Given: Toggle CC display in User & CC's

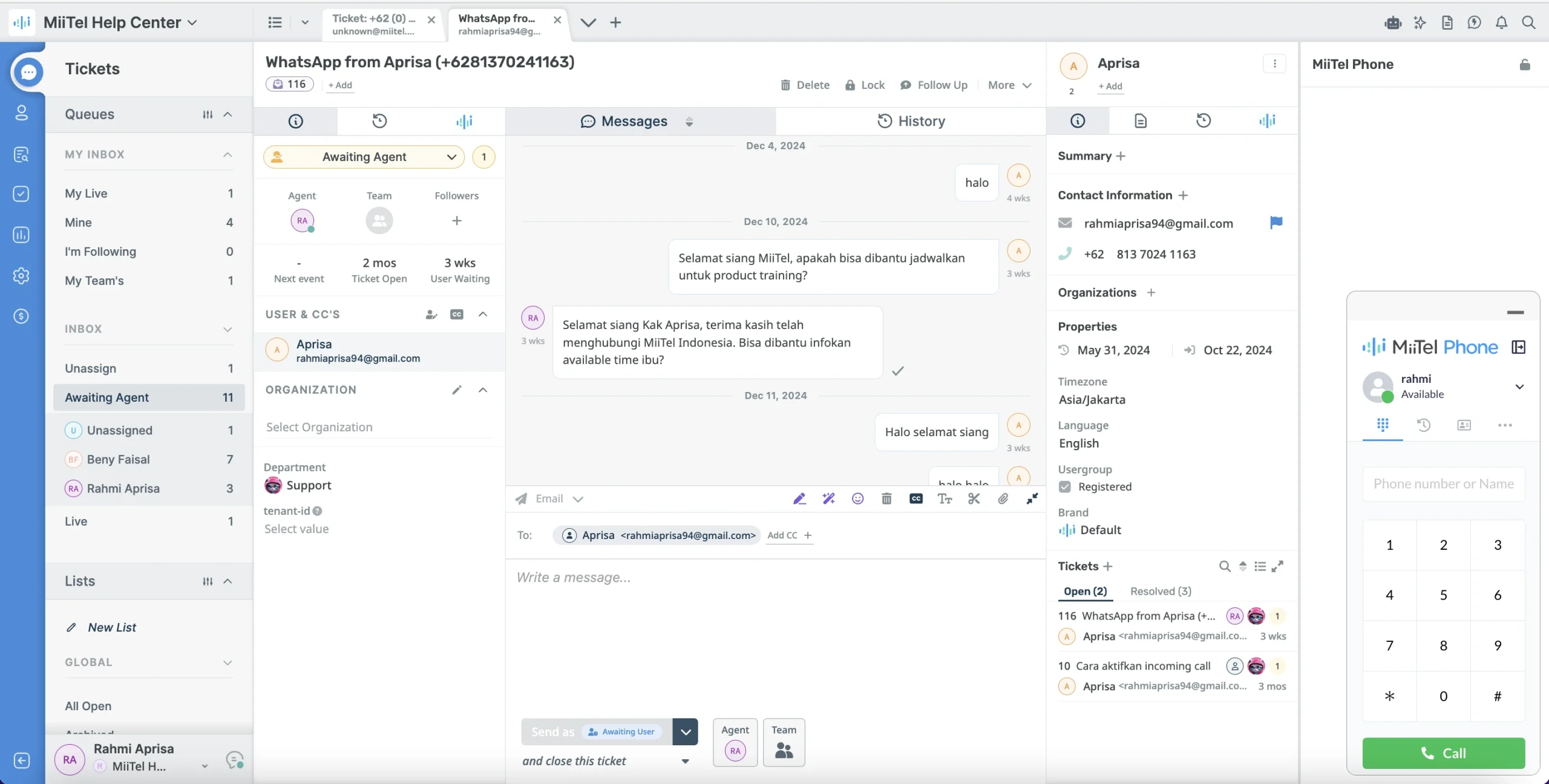Looking at the screenshot, I should coord(457,315).
